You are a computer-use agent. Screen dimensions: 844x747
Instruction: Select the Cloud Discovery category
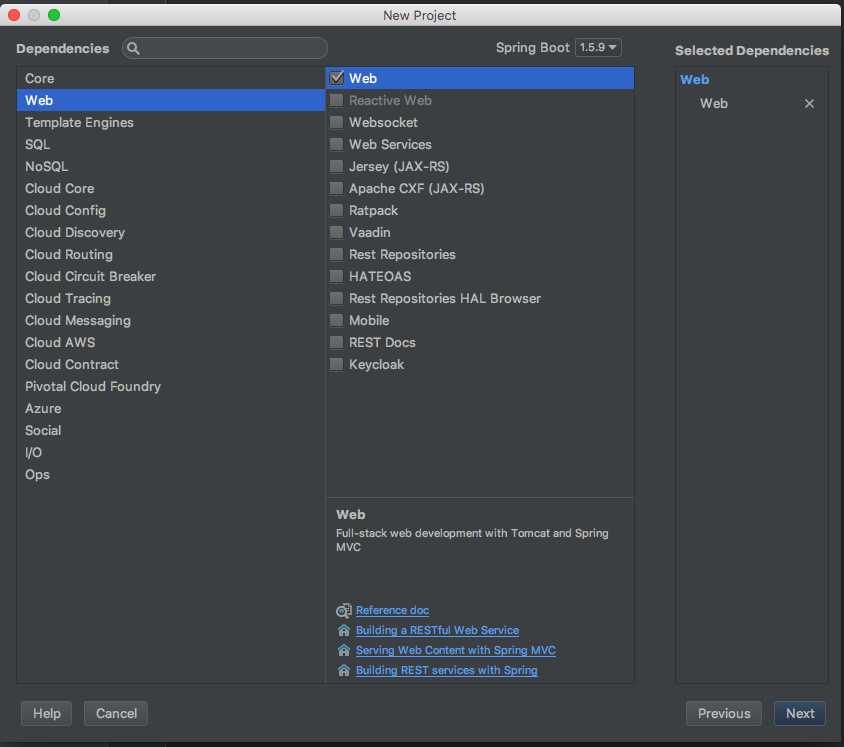[171, 232]
